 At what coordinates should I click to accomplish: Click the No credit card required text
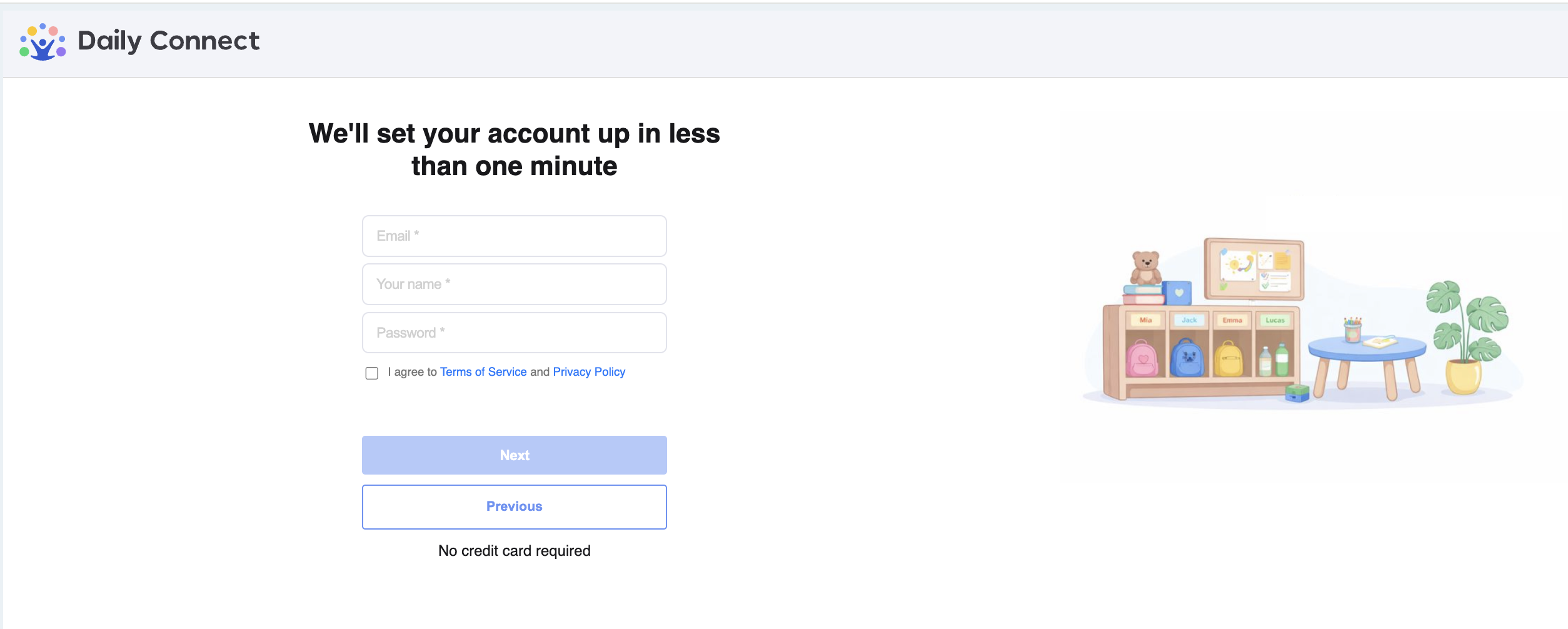(514, 551)
